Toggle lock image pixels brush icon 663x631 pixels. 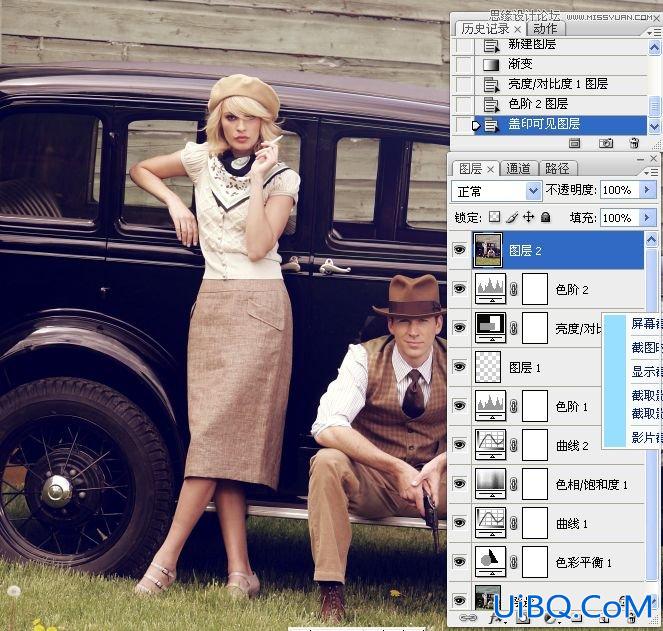512,217
